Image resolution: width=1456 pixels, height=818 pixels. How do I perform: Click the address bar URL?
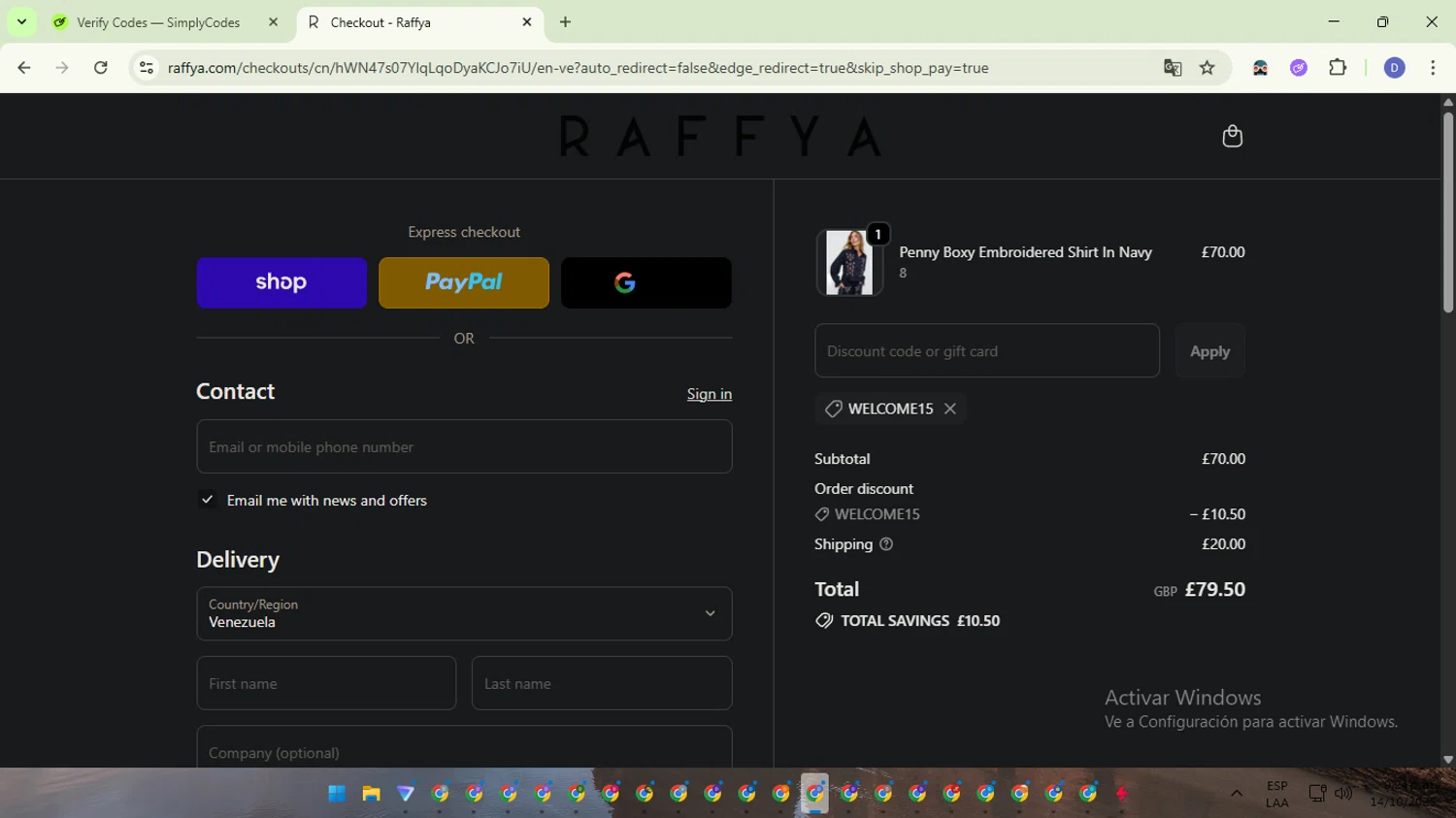pos(578,68)
